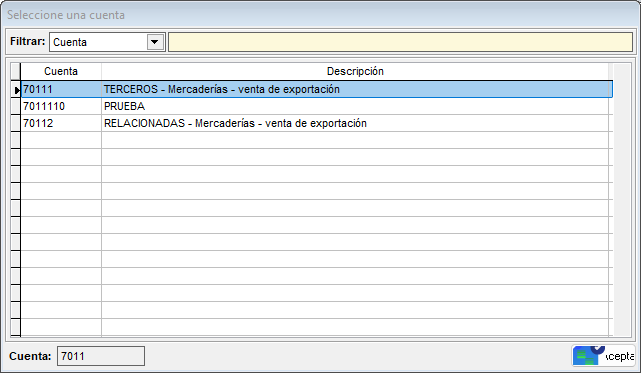Click the row selector arrow for 70111
Viewport: 641px width, 373px height.
pyautogui.click(x=16, y=90)
